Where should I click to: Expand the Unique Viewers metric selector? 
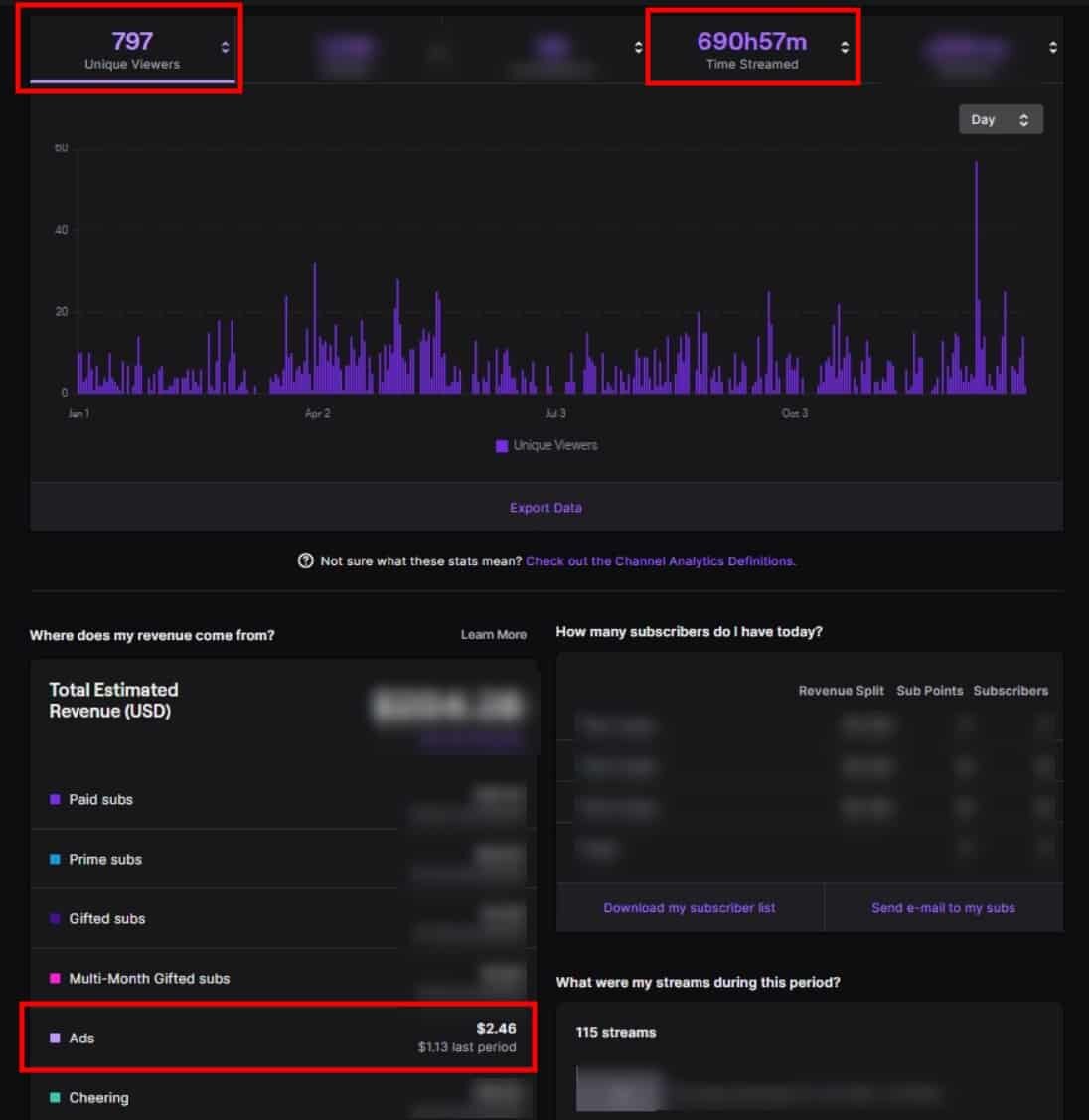coord(226,48)
